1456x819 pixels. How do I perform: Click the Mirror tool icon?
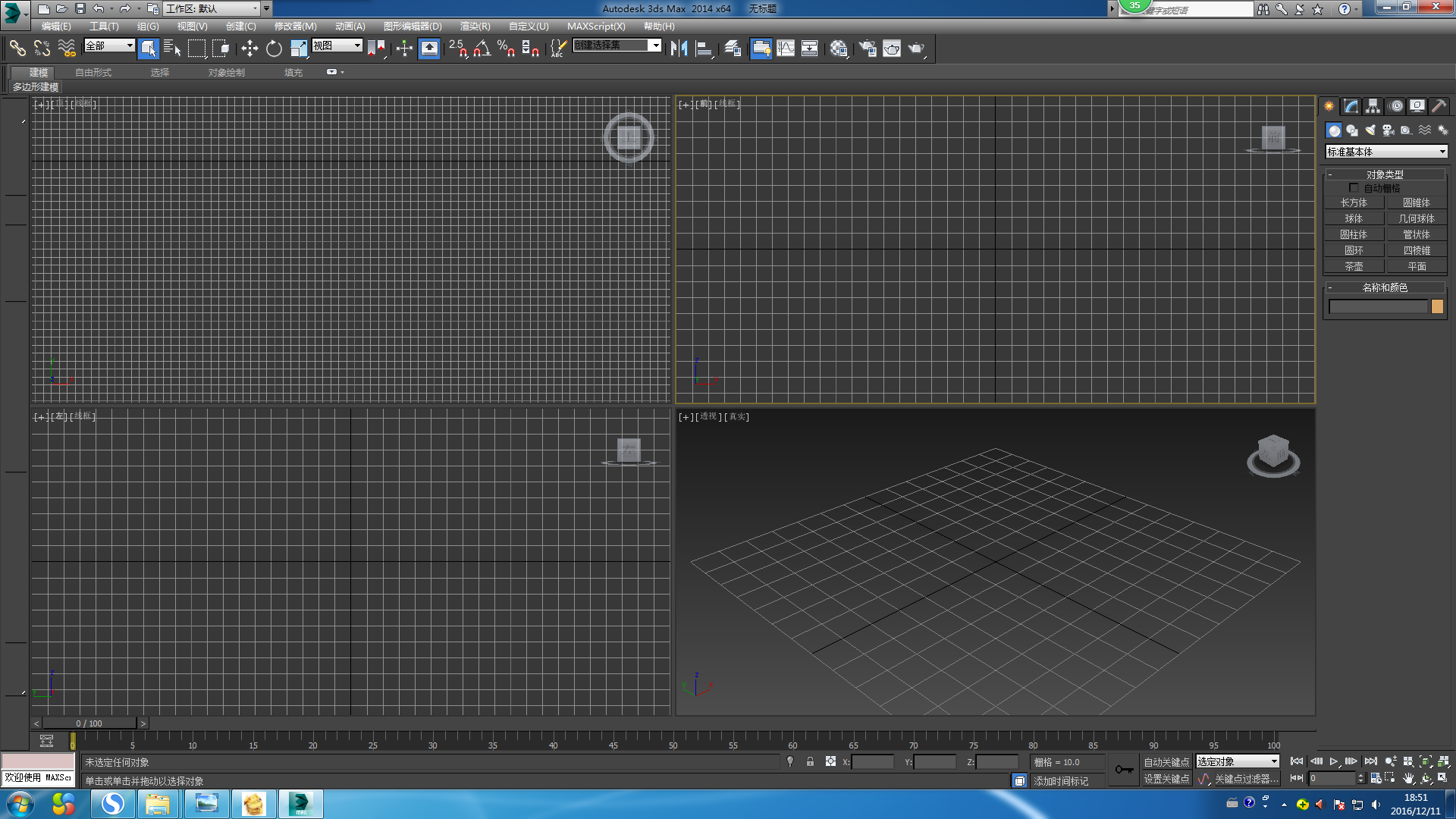tap(679, 49)
